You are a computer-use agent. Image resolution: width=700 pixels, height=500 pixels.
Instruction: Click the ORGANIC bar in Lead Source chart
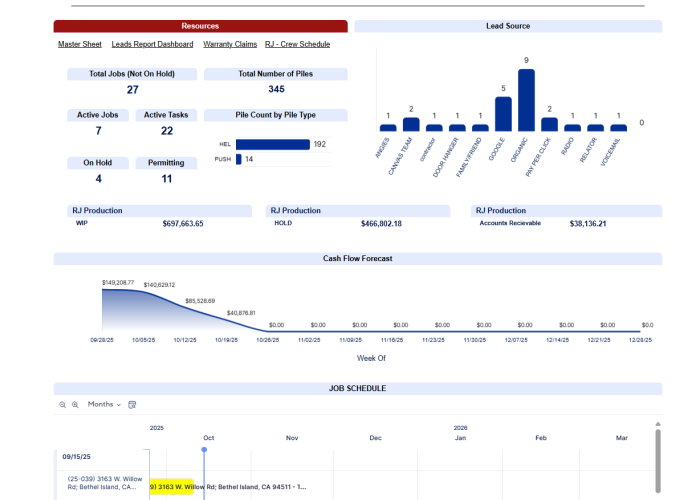[526, 100]
